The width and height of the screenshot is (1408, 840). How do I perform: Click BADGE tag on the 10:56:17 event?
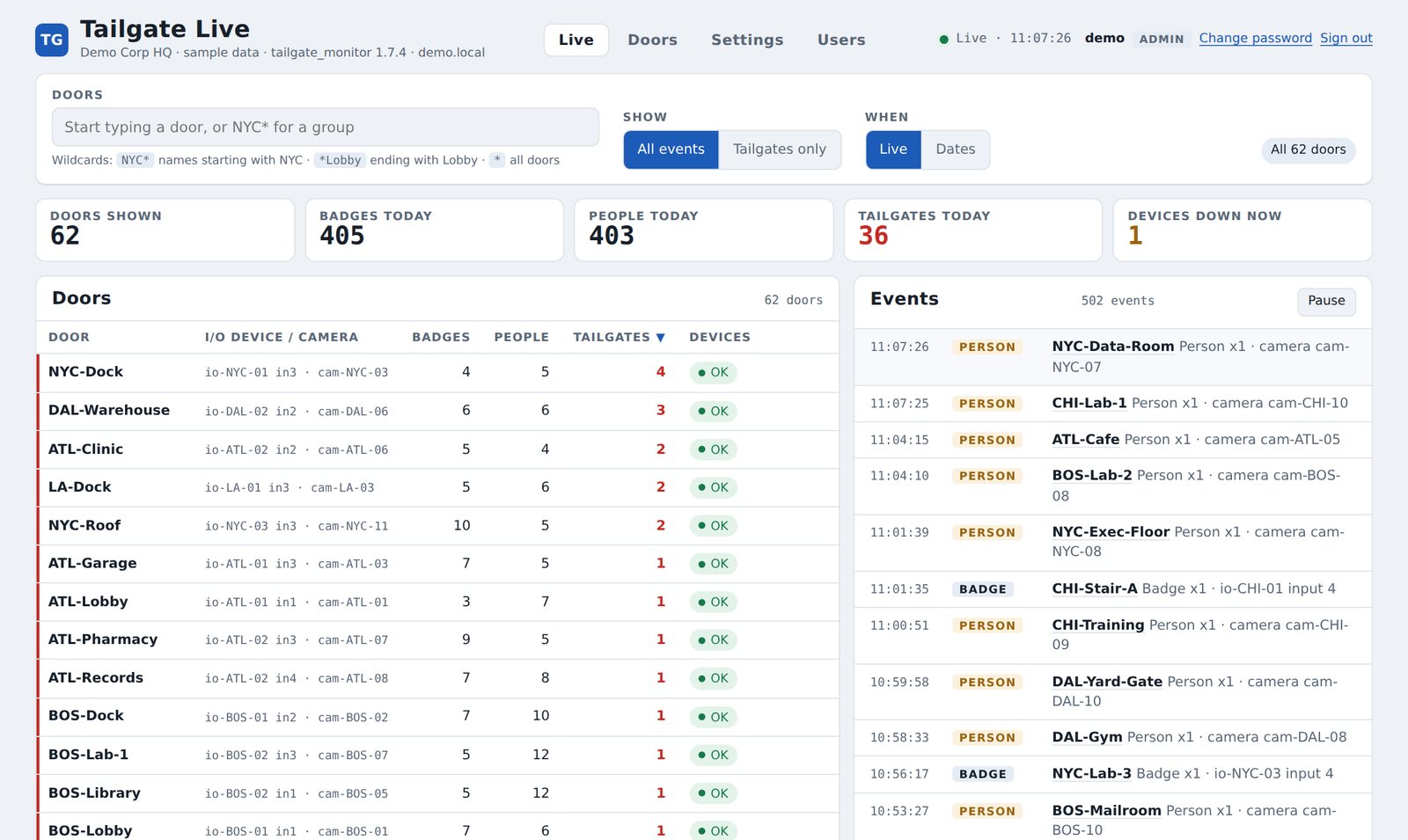(983, 774)
